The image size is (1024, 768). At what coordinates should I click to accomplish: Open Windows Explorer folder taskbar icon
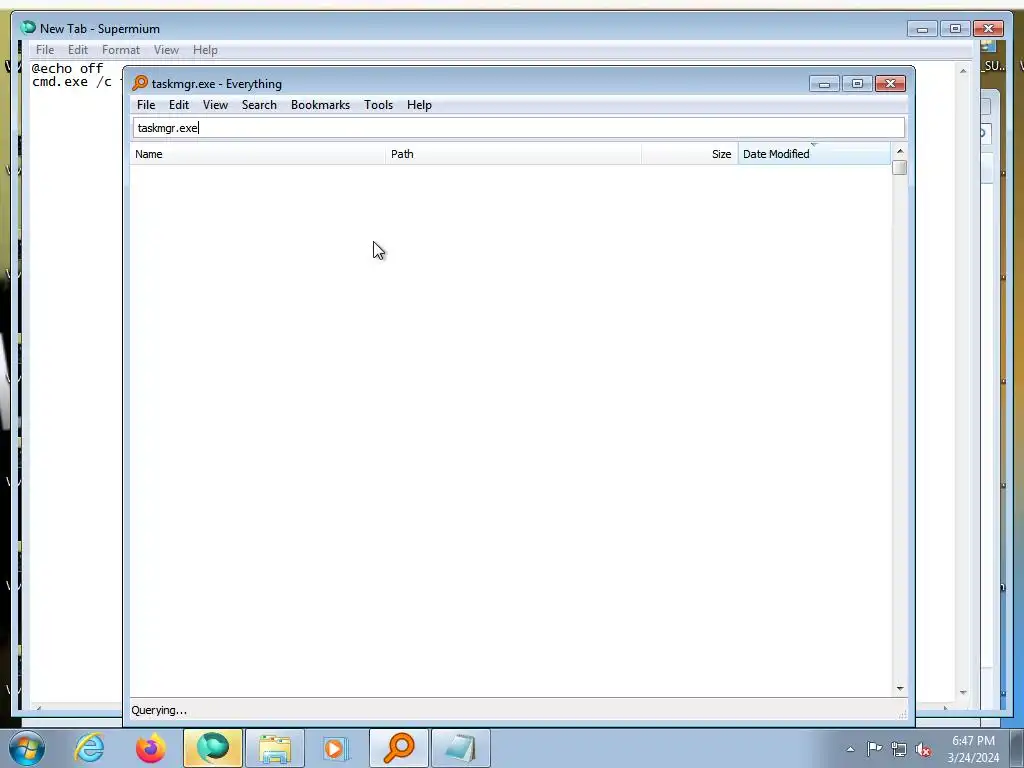point(275,748)
